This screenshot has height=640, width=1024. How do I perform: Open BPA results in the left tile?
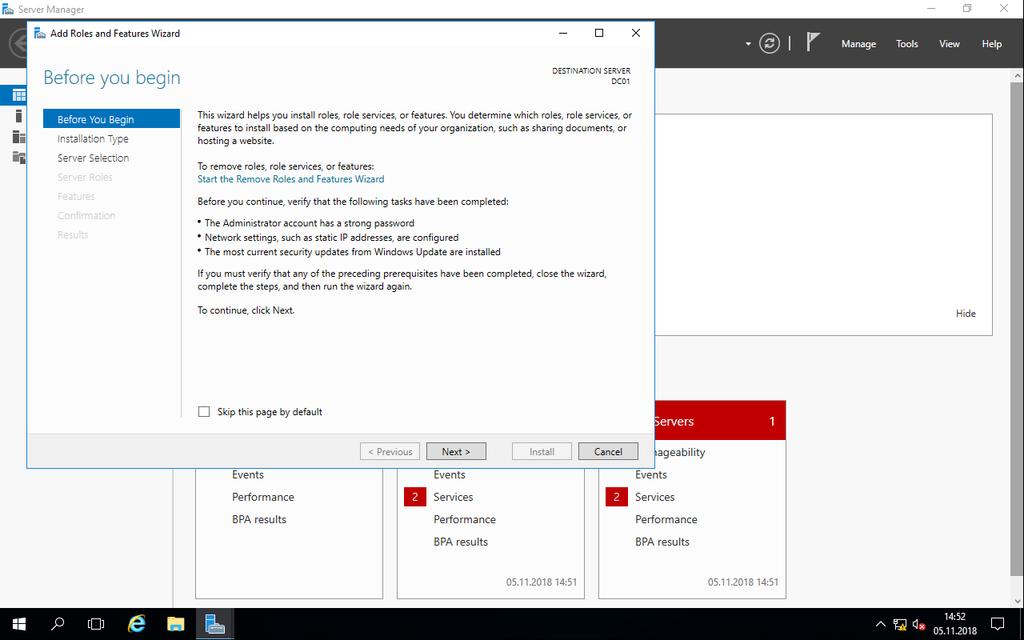(x=259, y=519)
